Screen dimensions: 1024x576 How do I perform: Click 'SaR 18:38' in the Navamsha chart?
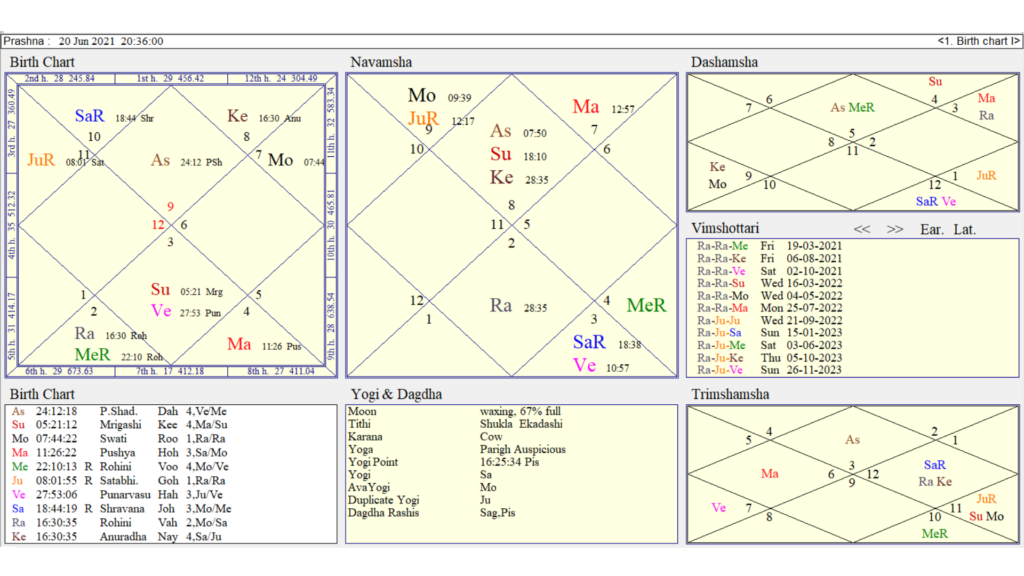point(607,342)
